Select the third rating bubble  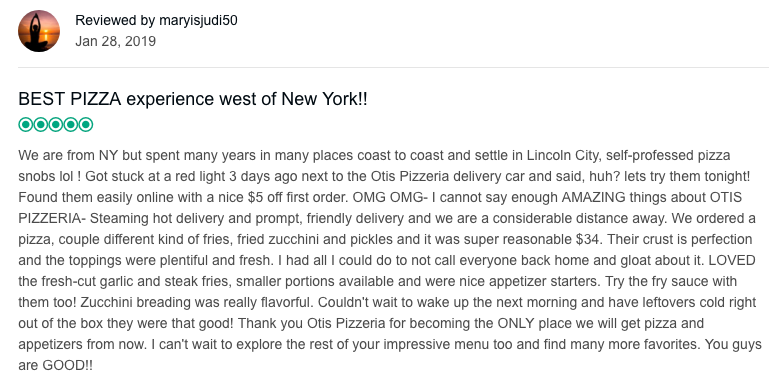(56, 124)
